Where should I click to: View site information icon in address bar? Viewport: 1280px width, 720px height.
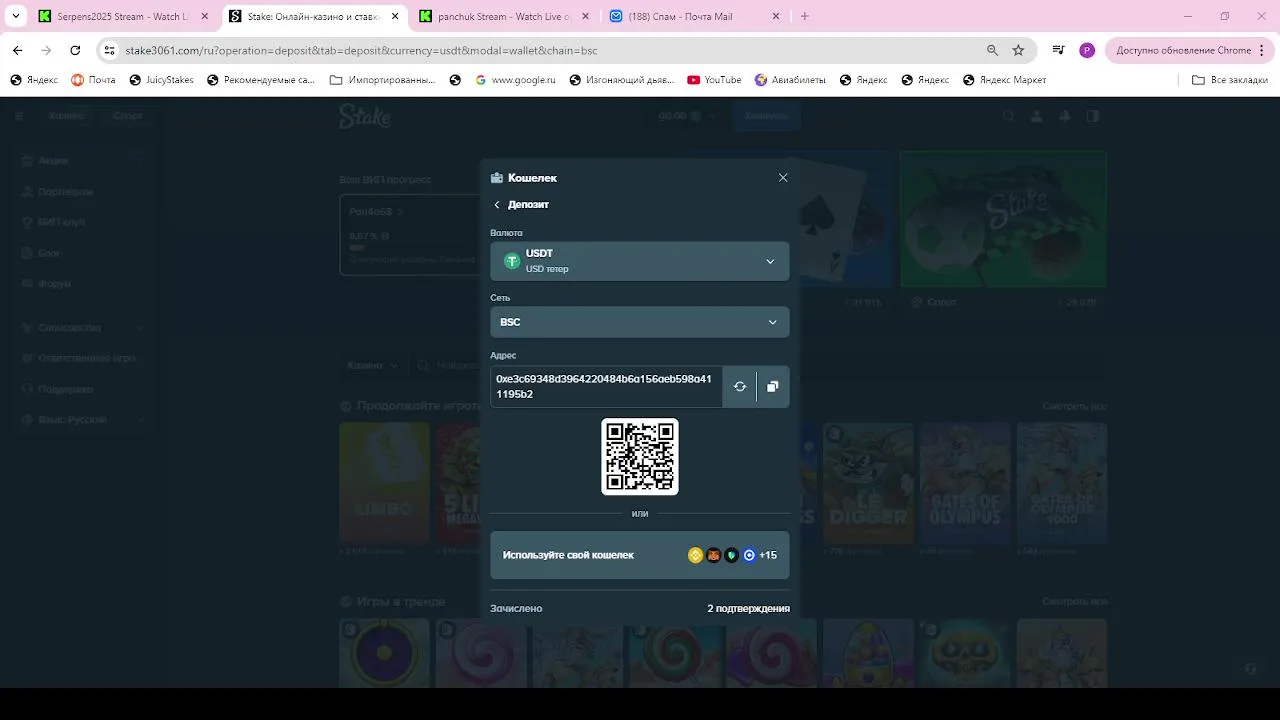[110, 50]
